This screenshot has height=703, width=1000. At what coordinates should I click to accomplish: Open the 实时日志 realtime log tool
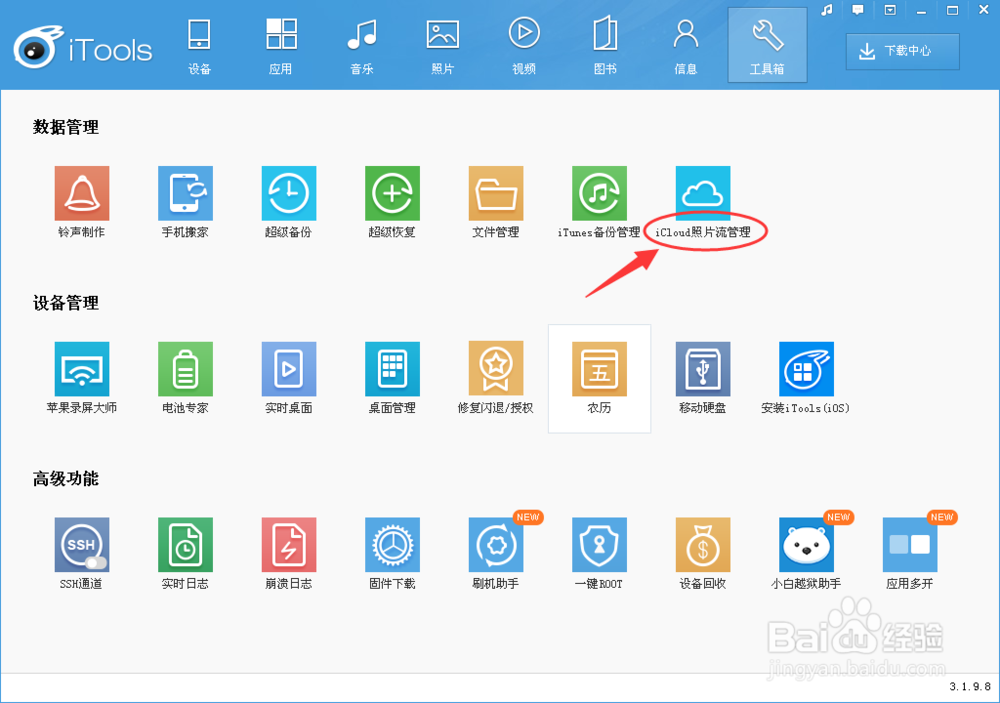tap(185, 544)
